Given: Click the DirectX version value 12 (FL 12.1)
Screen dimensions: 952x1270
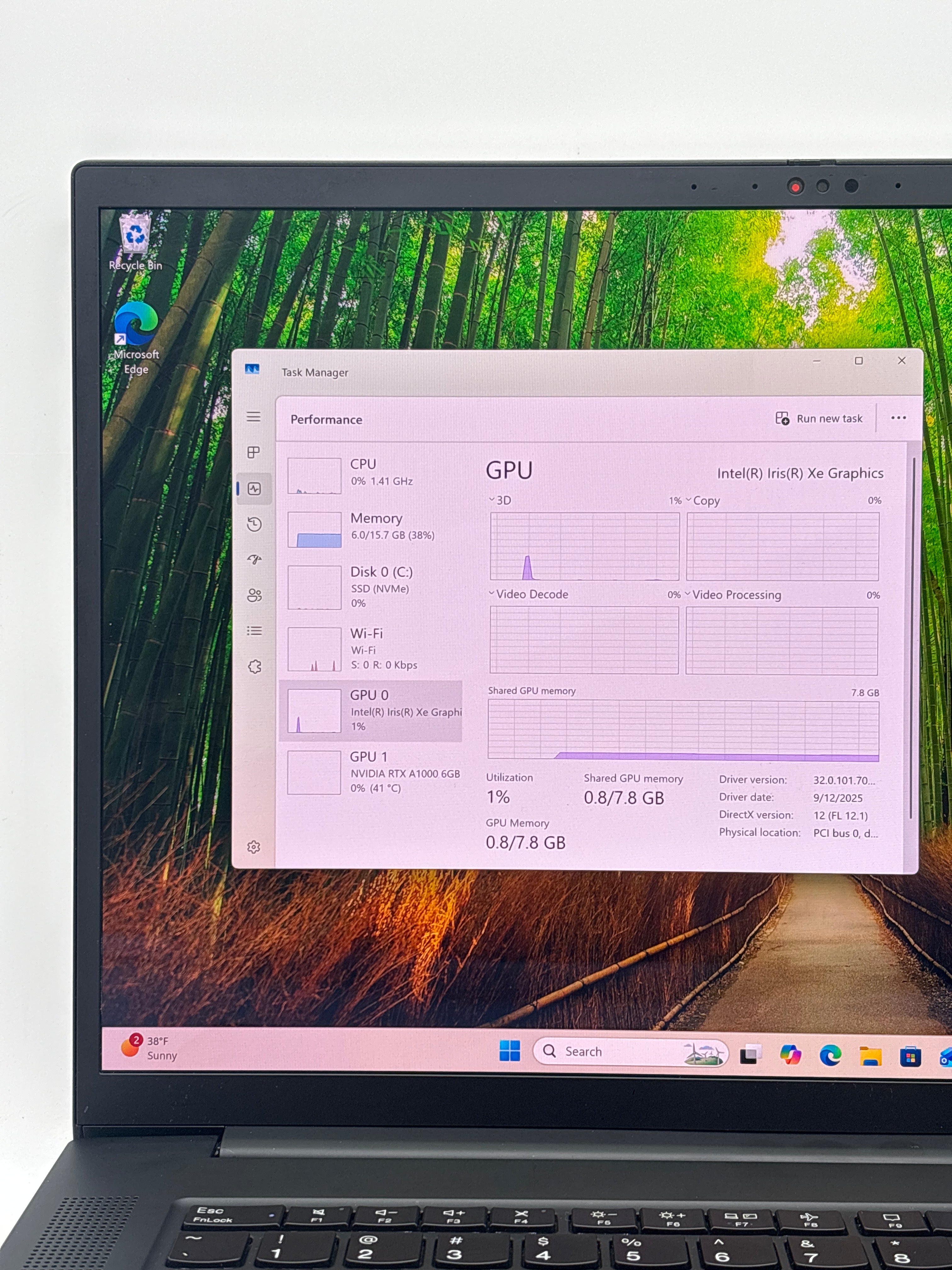Looking at the screenshot, I should pos(840,816).
